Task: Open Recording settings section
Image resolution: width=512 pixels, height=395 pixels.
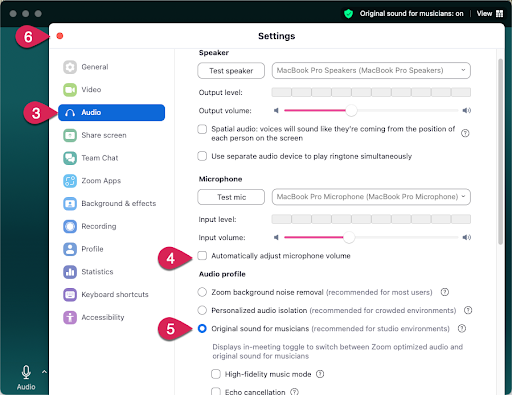Action: (x=111, y=226)
